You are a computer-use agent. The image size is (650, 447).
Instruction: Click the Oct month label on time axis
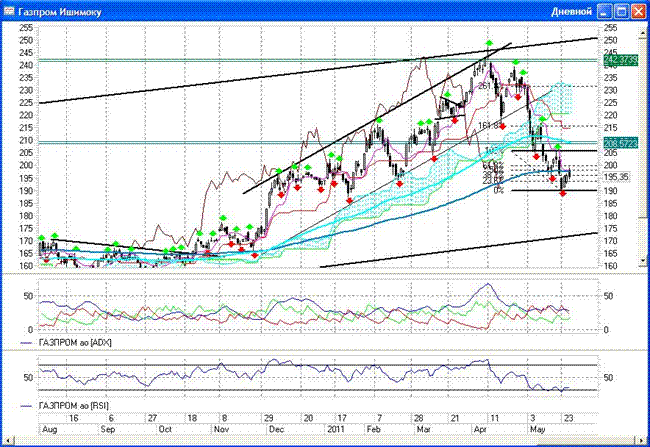coord(165,429)
